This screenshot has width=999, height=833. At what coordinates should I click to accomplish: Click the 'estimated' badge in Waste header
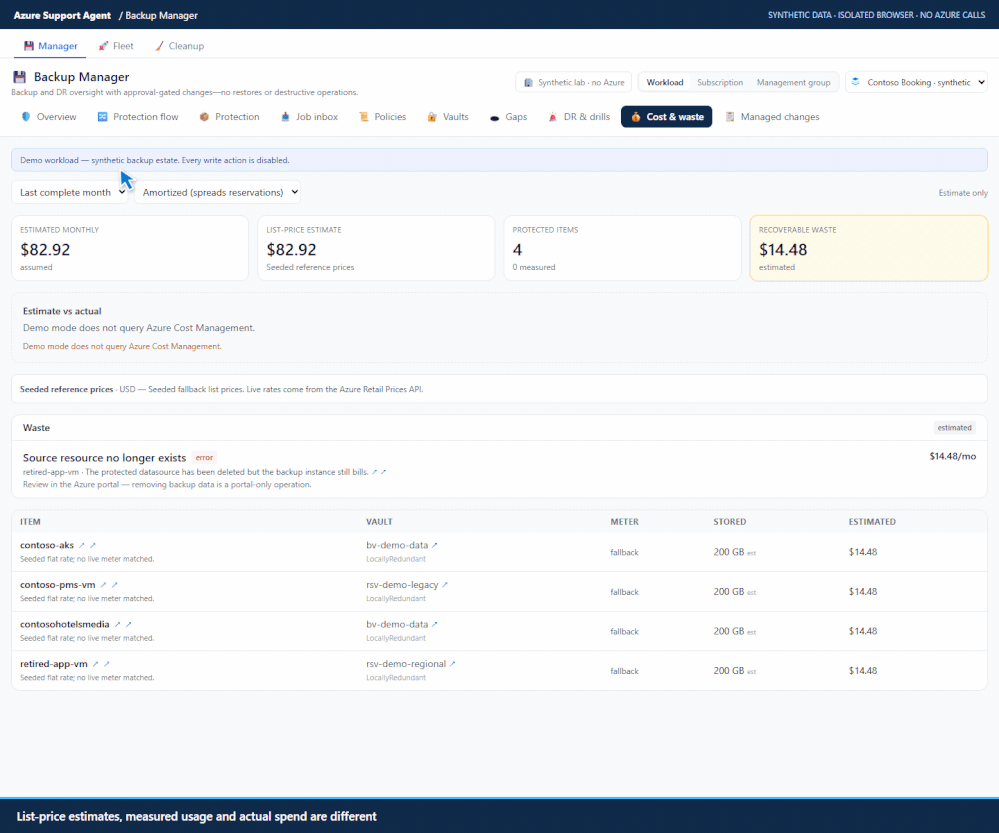coord(954,428)
